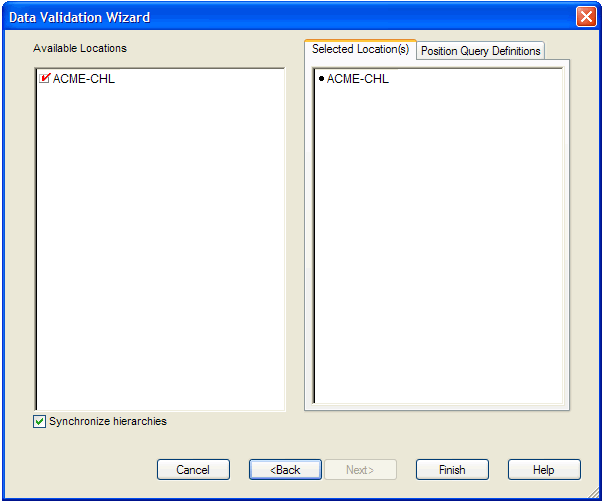Toggle Synchronize hierarchies checkbox
This screenshot has width=606, height=503.
coord(39,421)
